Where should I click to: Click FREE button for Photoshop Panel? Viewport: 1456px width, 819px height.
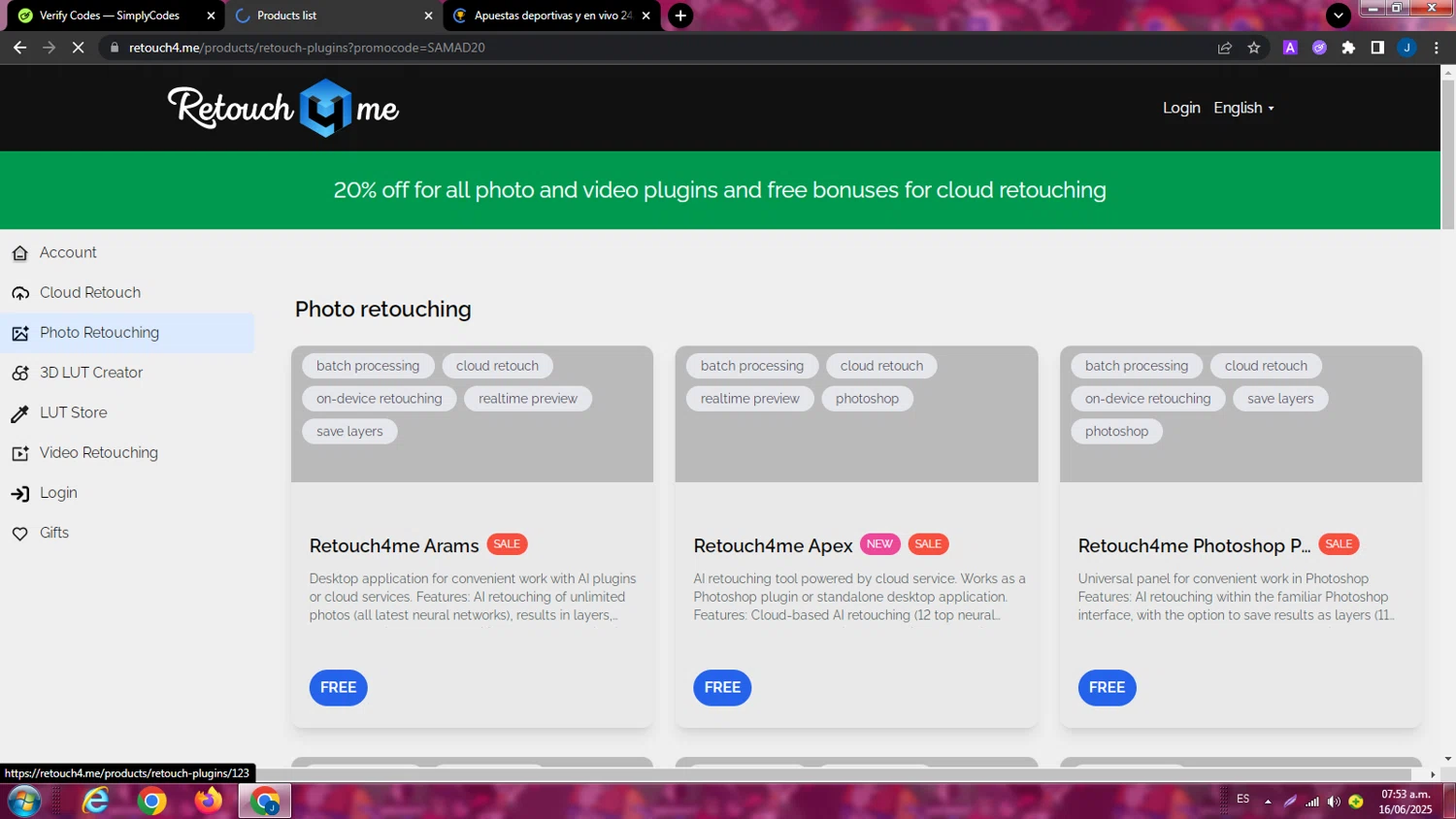click(1107, 687)
